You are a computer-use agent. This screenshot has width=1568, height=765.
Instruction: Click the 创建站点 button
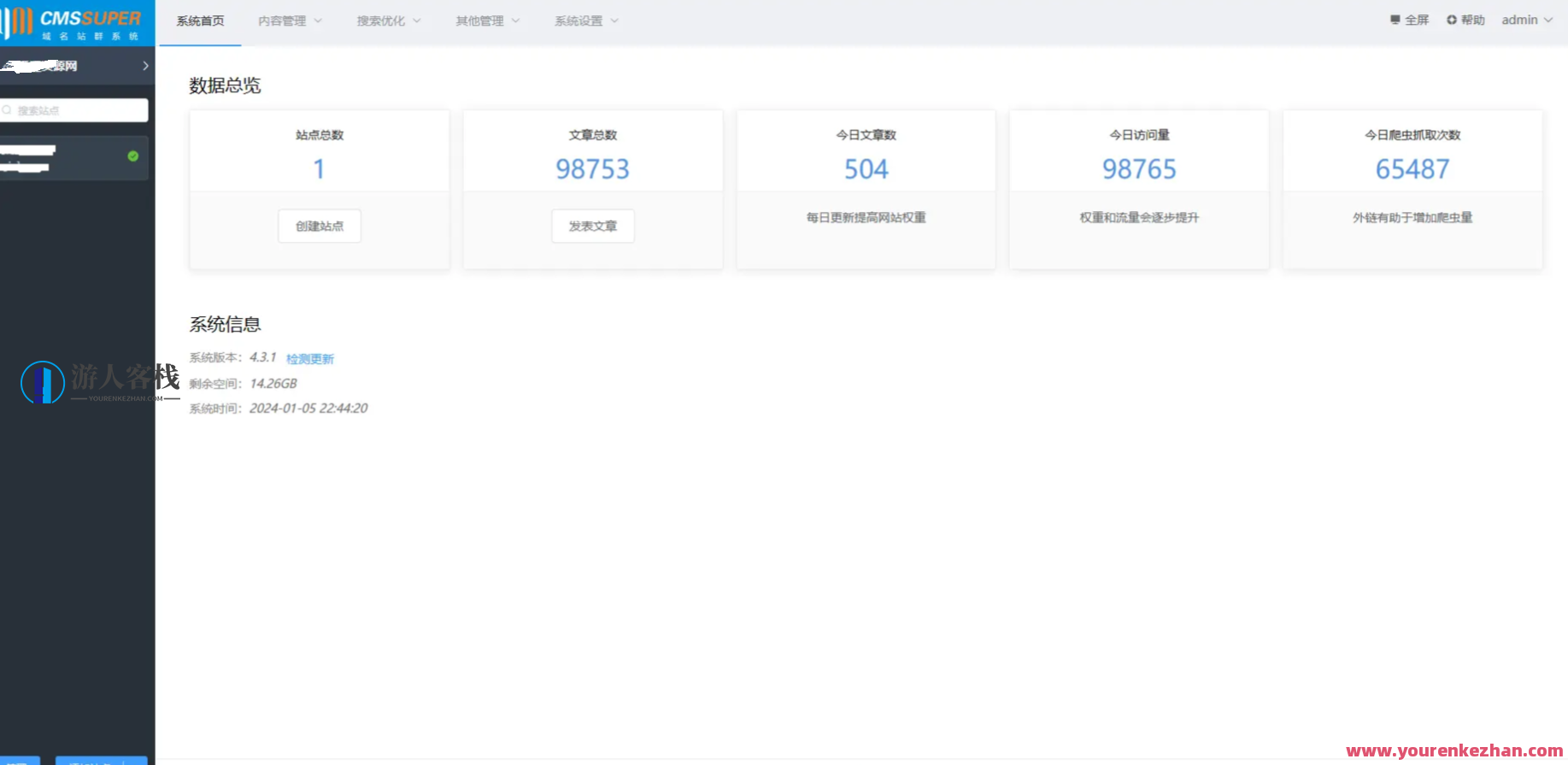click(x=320, y=226)
